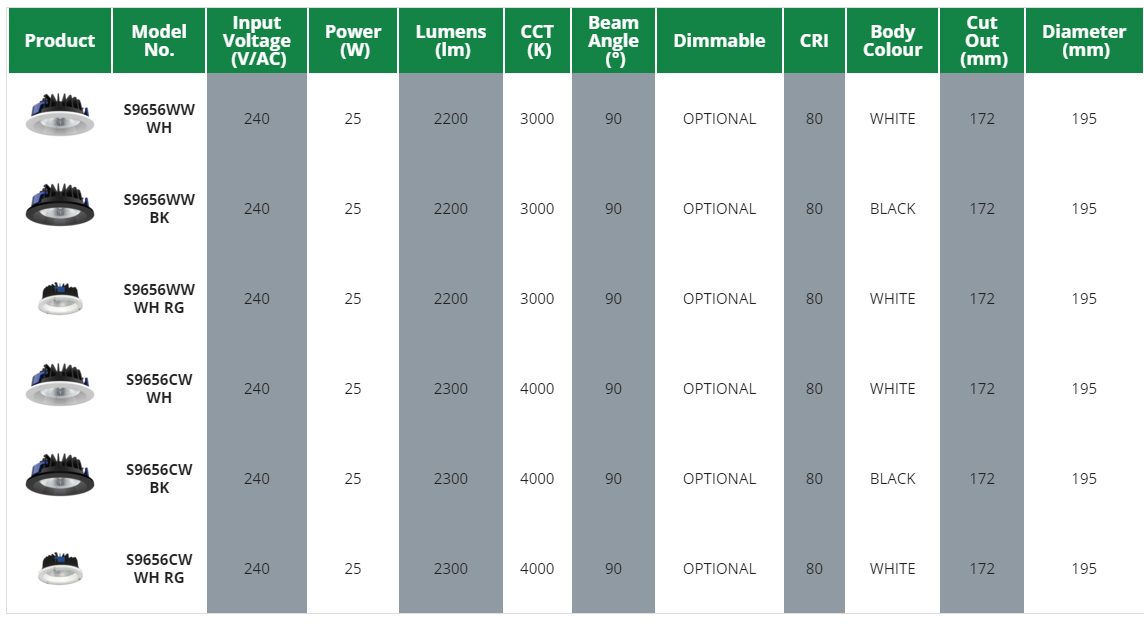Select the S9656CW BK model number text
1144x624 pixels.
(159, 479)
